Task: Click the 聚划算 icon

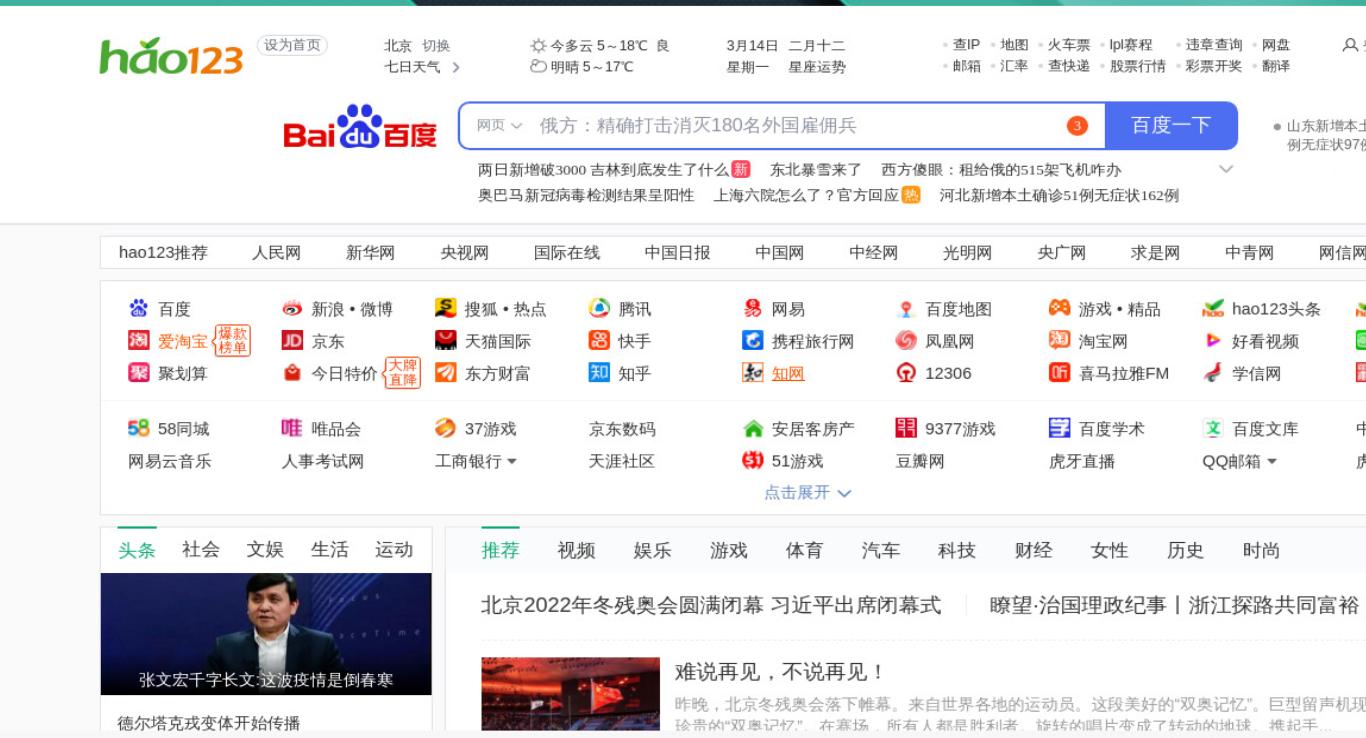Action: tap(138, 373)
